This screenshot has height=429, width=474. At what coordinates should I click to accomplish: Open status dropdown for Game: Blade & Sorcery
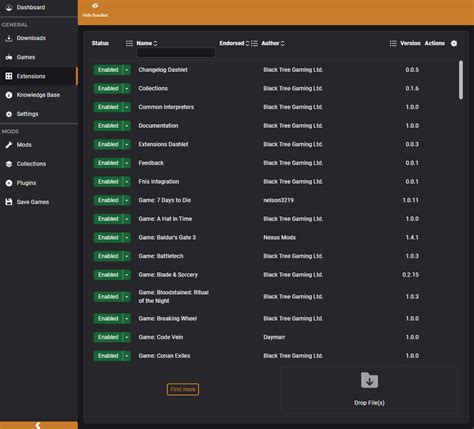[127, 275]
